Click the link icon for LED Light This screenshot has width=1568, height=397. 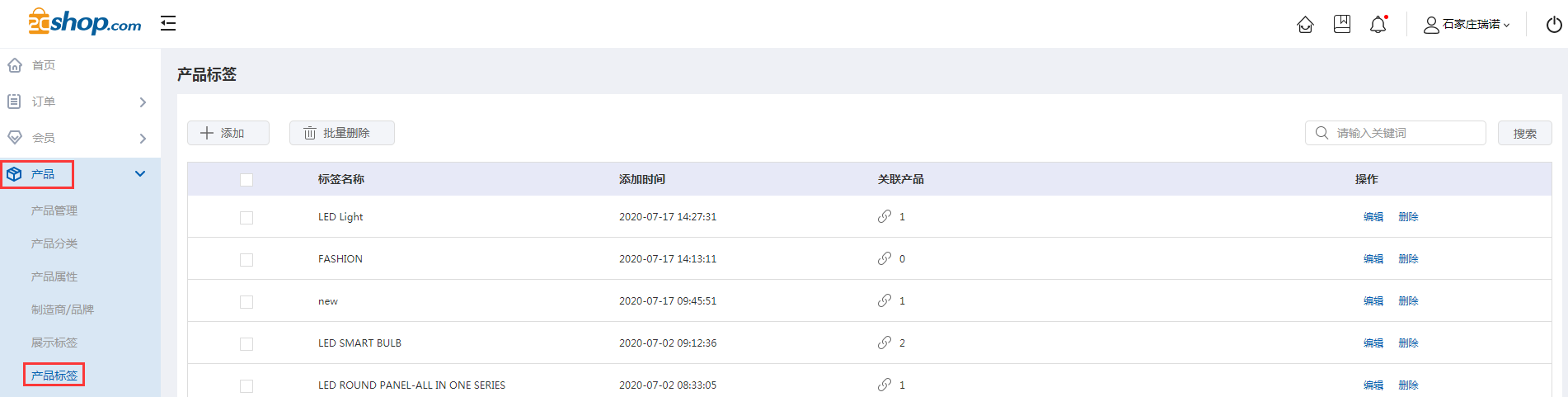885,216
